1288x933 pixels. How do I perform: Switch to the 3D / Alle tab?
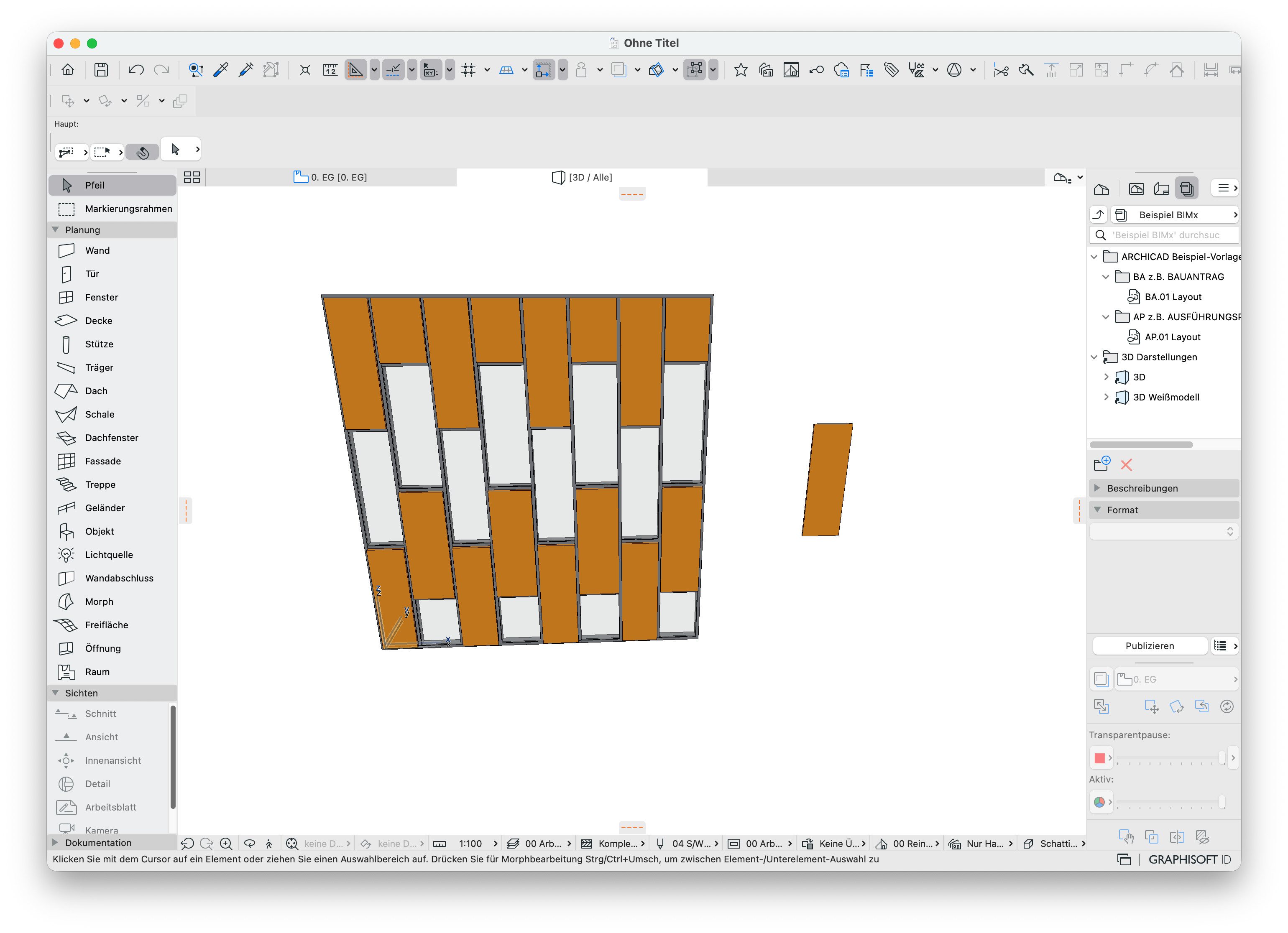tap(582, 177)
